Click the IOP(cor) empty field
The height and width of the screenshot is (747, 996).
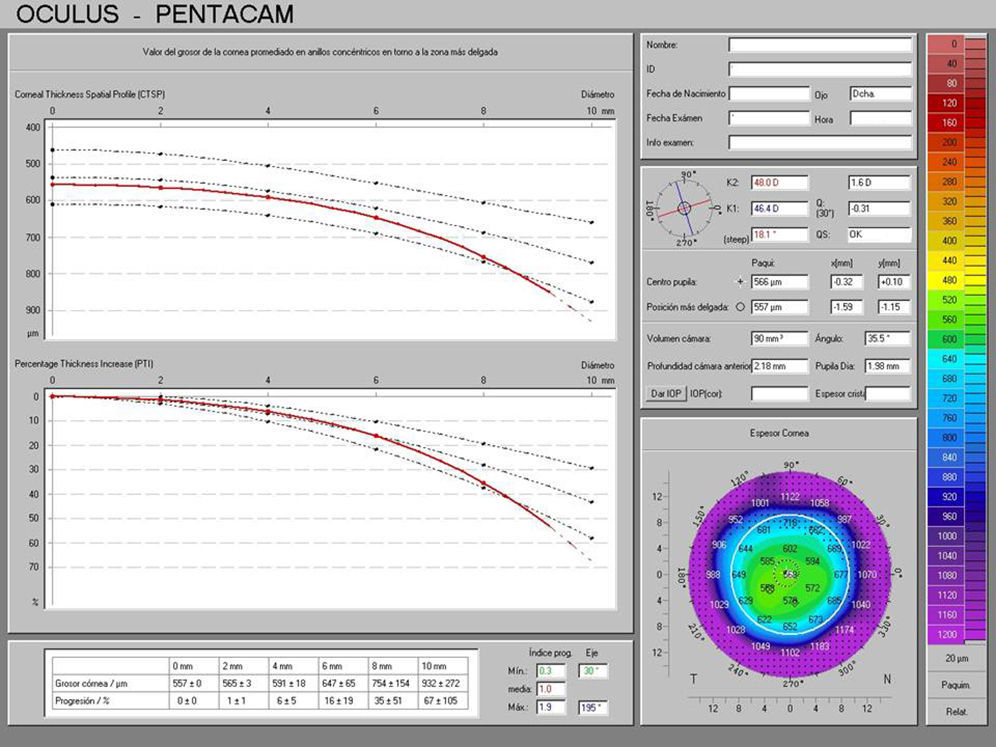(x=779, y=394)
